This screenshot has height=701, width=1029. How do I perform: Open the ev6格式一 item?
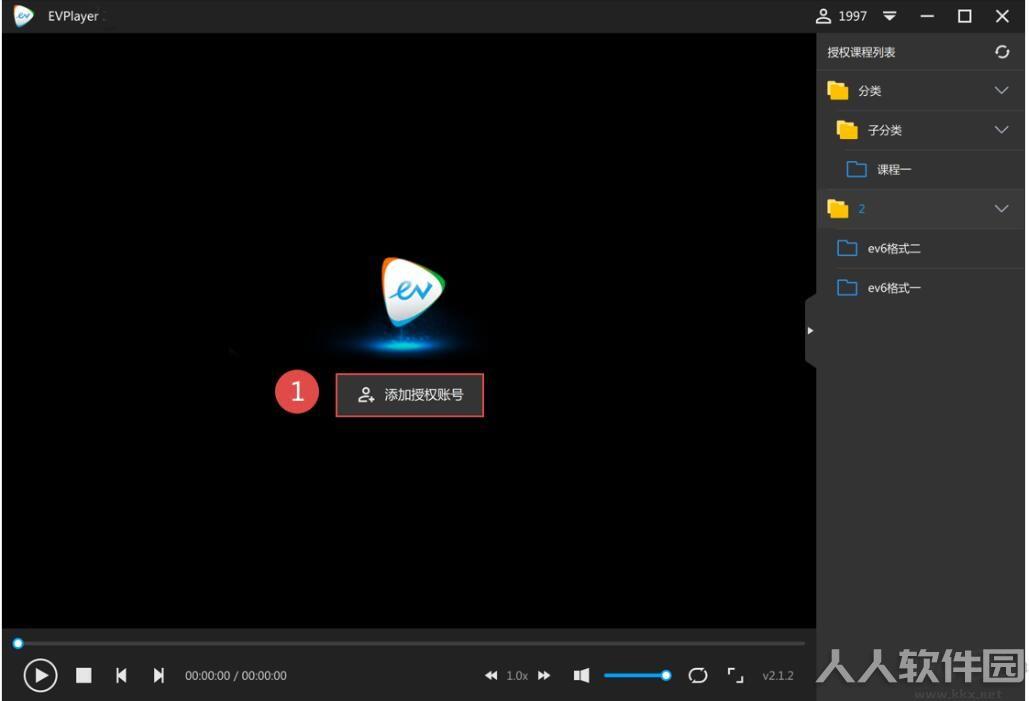coord(920,287)
